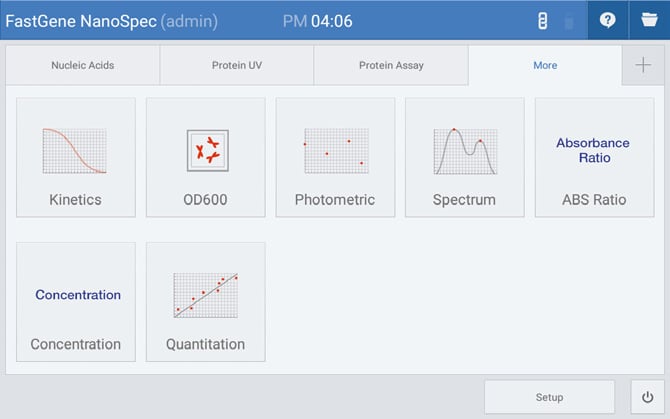The height and width of the screenshot is (419, 670).
Task: Open the Kinetics measurement mode
Action: (76, 157)
